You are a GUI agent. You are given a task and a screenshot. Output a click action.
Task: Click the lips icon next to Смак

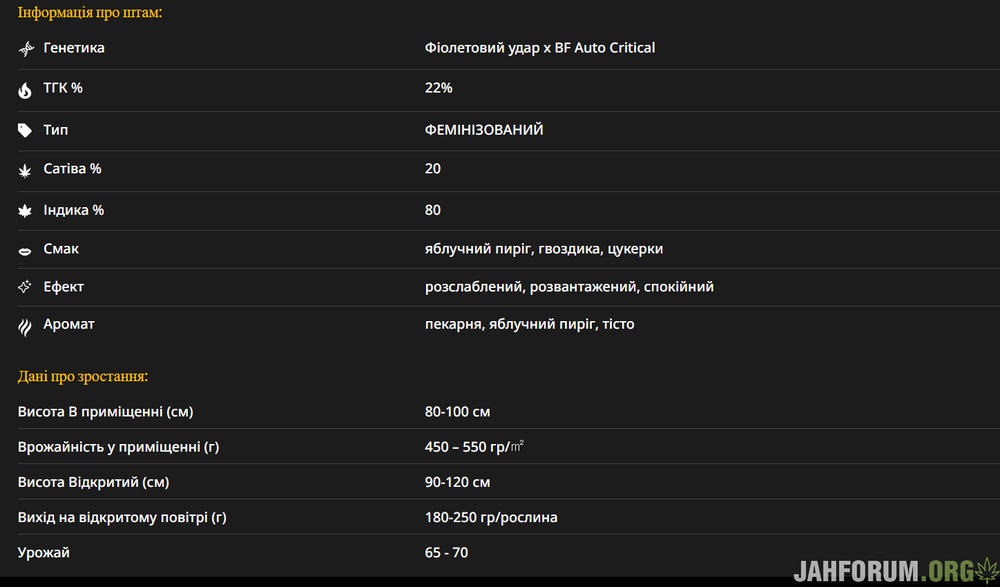[25, 249]
